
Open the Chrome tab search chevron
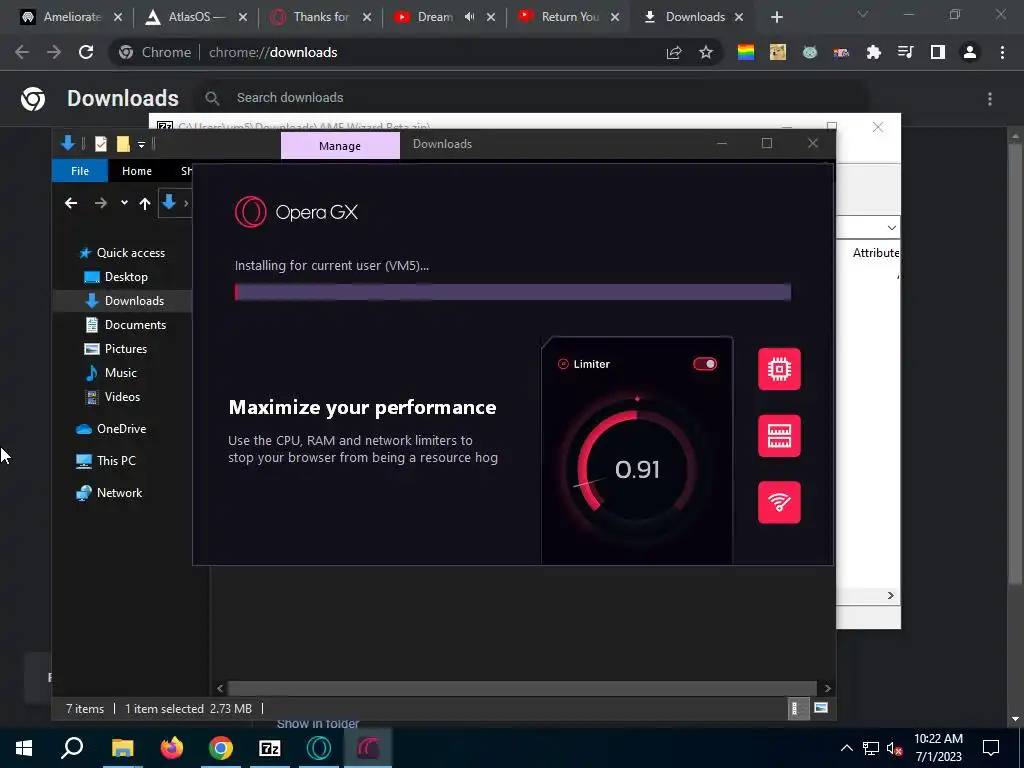[x=863, y=14]
